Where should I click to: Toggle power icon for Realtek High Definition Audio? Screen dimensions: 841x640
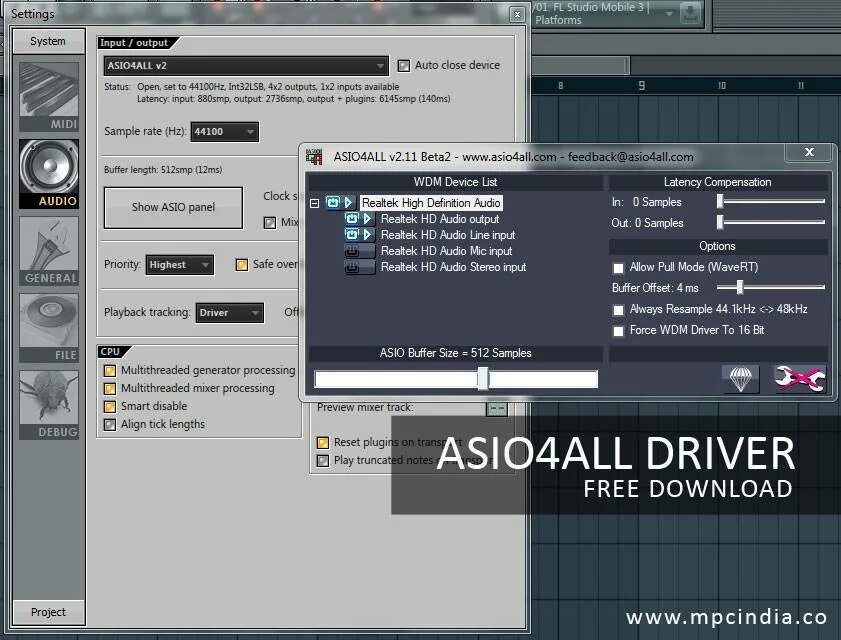click(333, 202)
